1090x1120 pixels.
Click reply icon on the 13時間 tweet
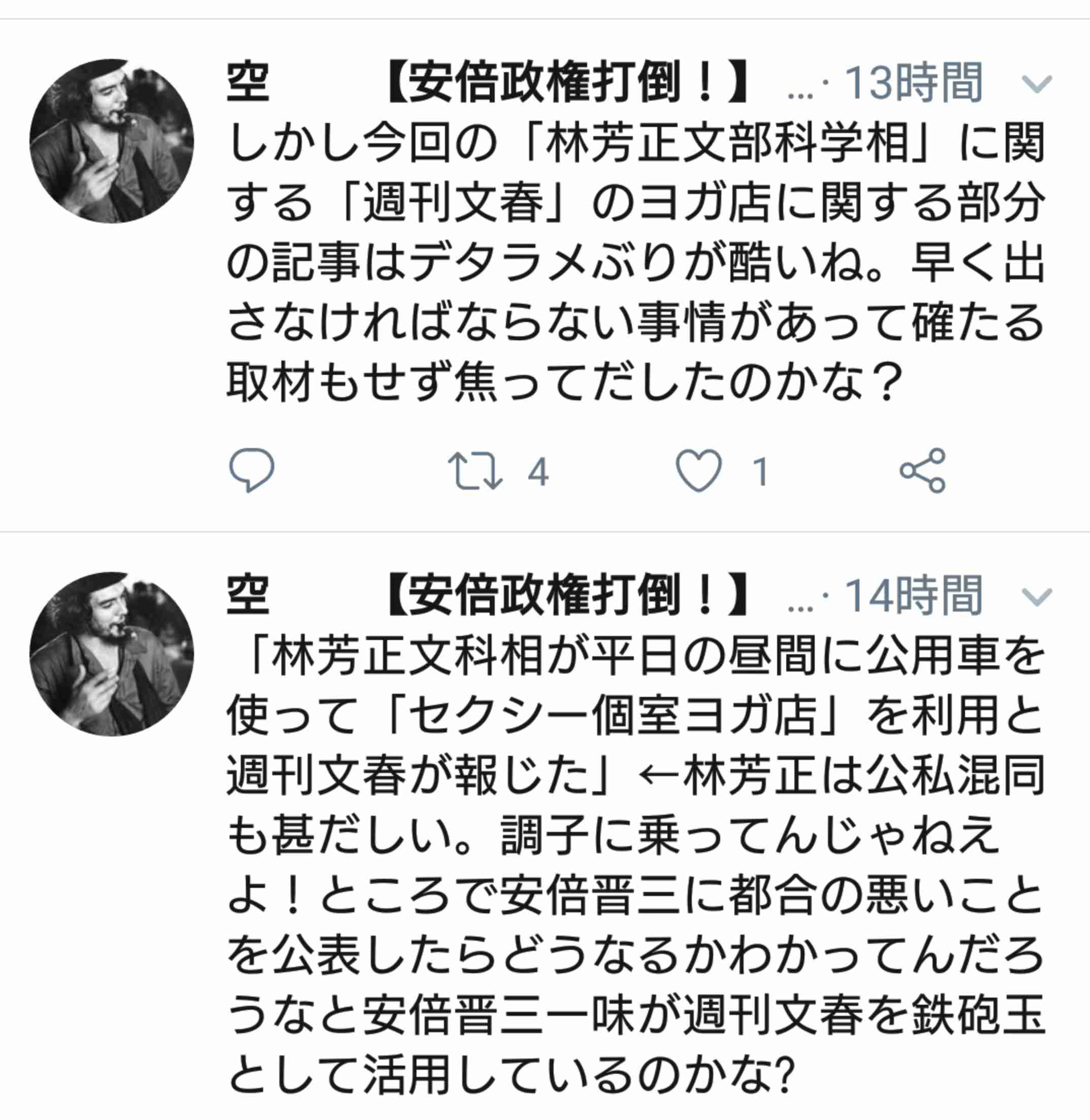(x=251, y=470)
